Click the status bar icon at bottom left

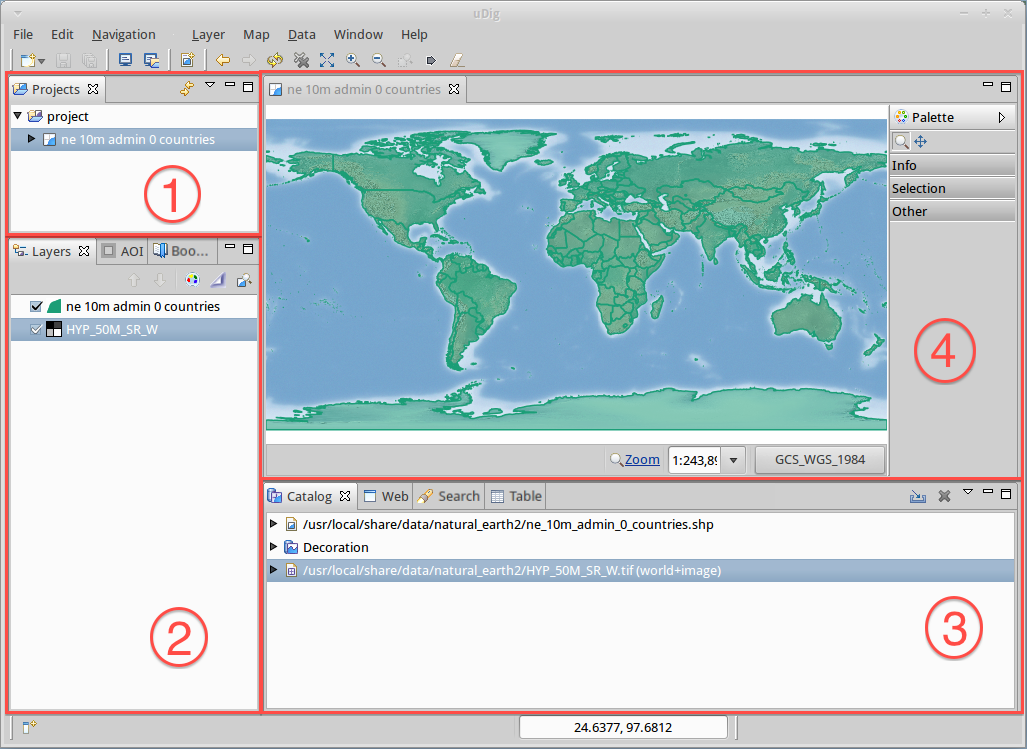point(29,727)
